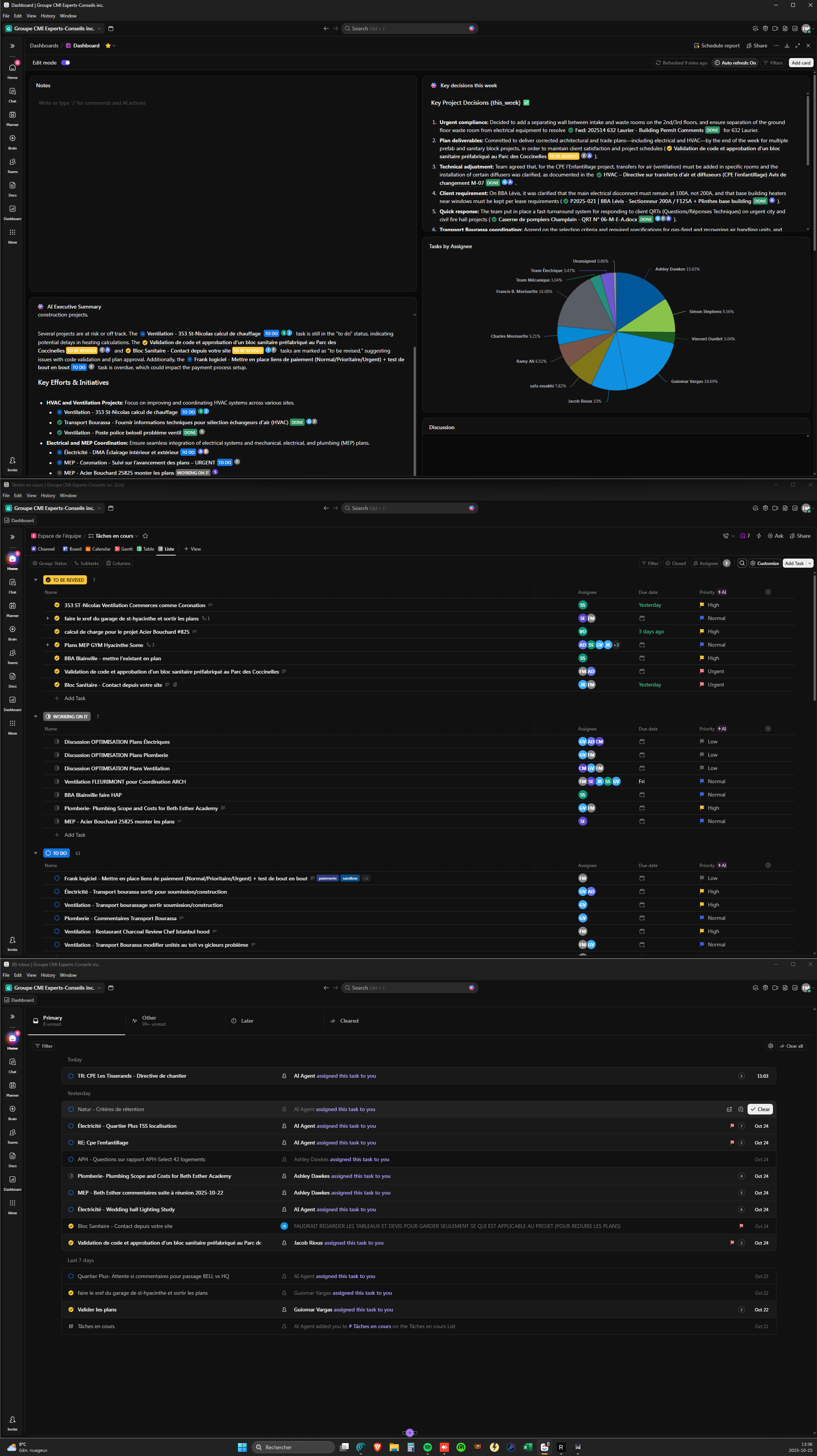The height and width of the screenshot is (1456, 817).
Task: Click the phone call icon beside agents count
Action: (726, 536)
